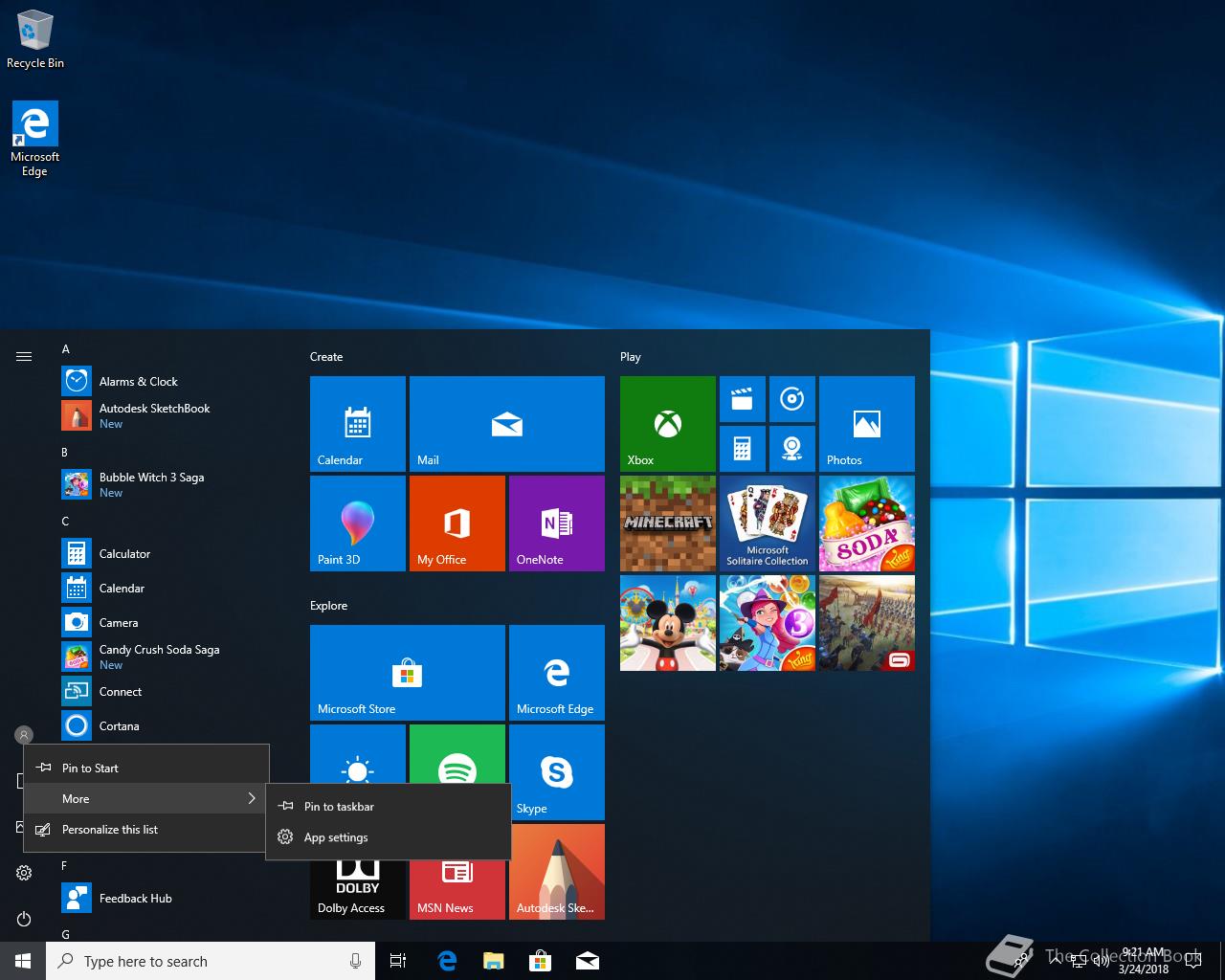This screenshot has width=1225, height=980.
Task: Jump to letter A section header
Action: (x=66, y=349)
